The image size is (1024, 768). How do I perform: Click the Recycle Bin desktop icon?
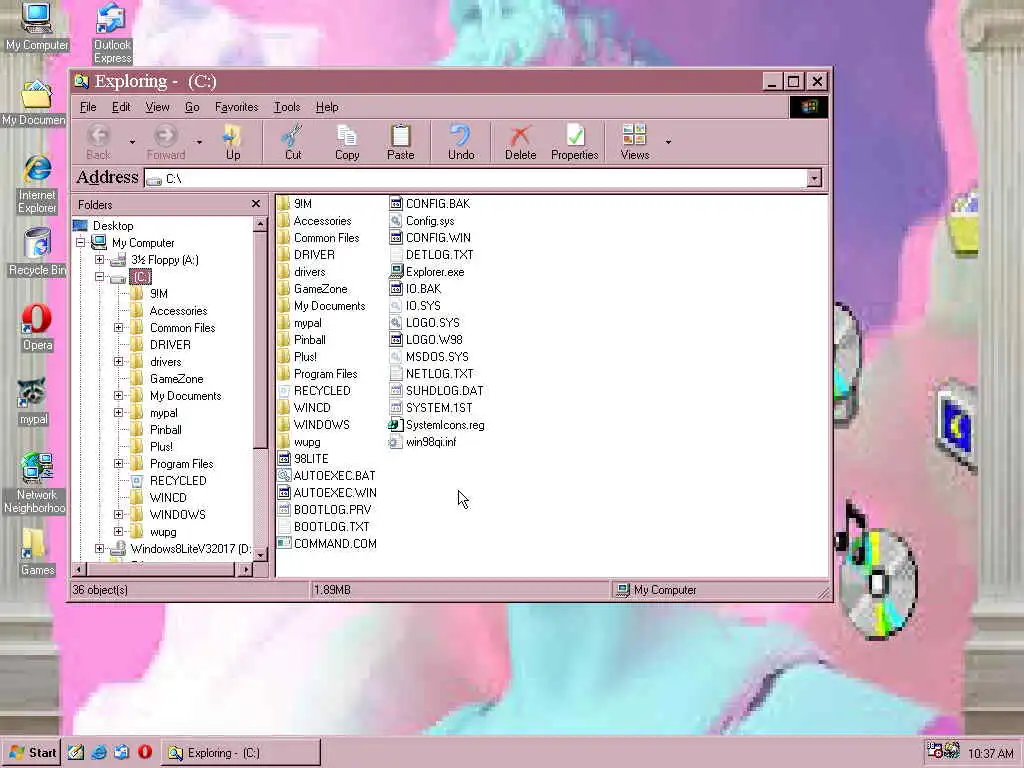37,252
